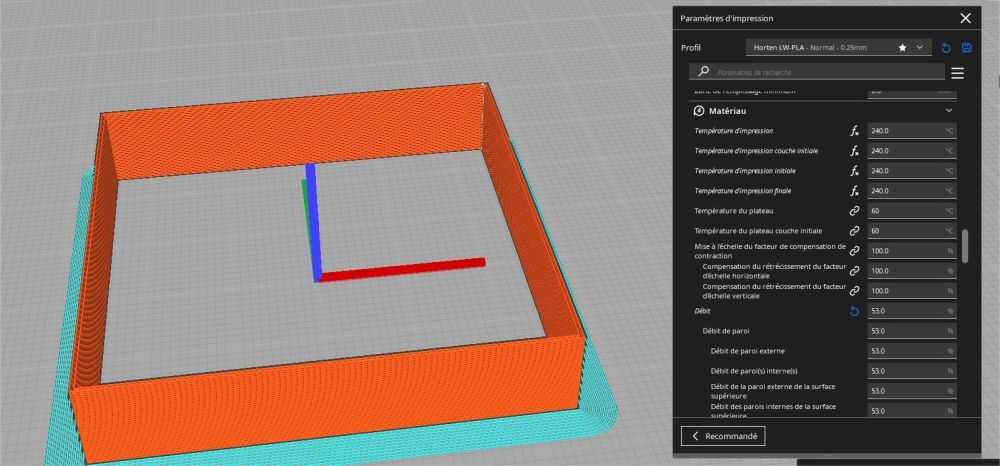
Task: Click the Matériau category icon
Action: click(x=698, y=111)
